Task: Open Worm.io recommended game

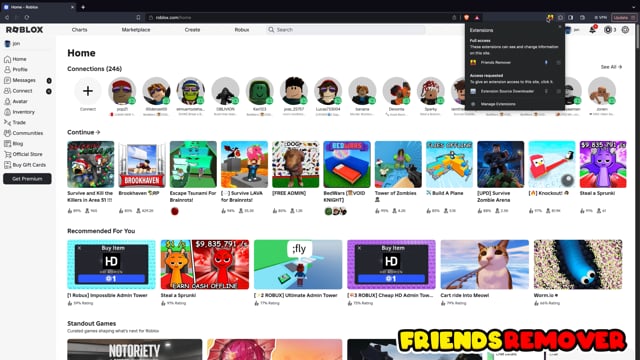Action: (x=578, y=264)
